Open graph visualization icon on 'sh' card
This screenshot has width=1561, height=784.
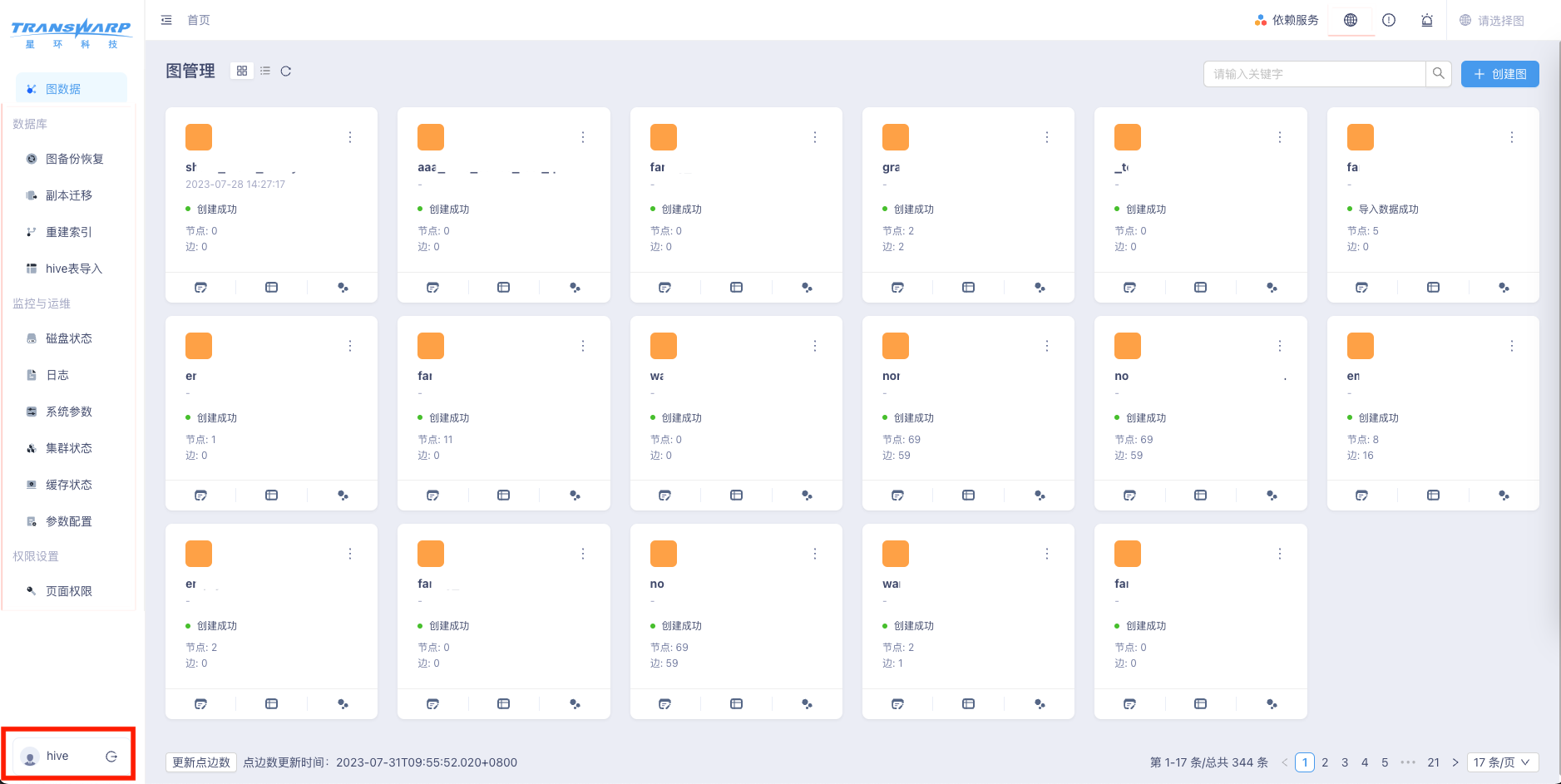343,287
